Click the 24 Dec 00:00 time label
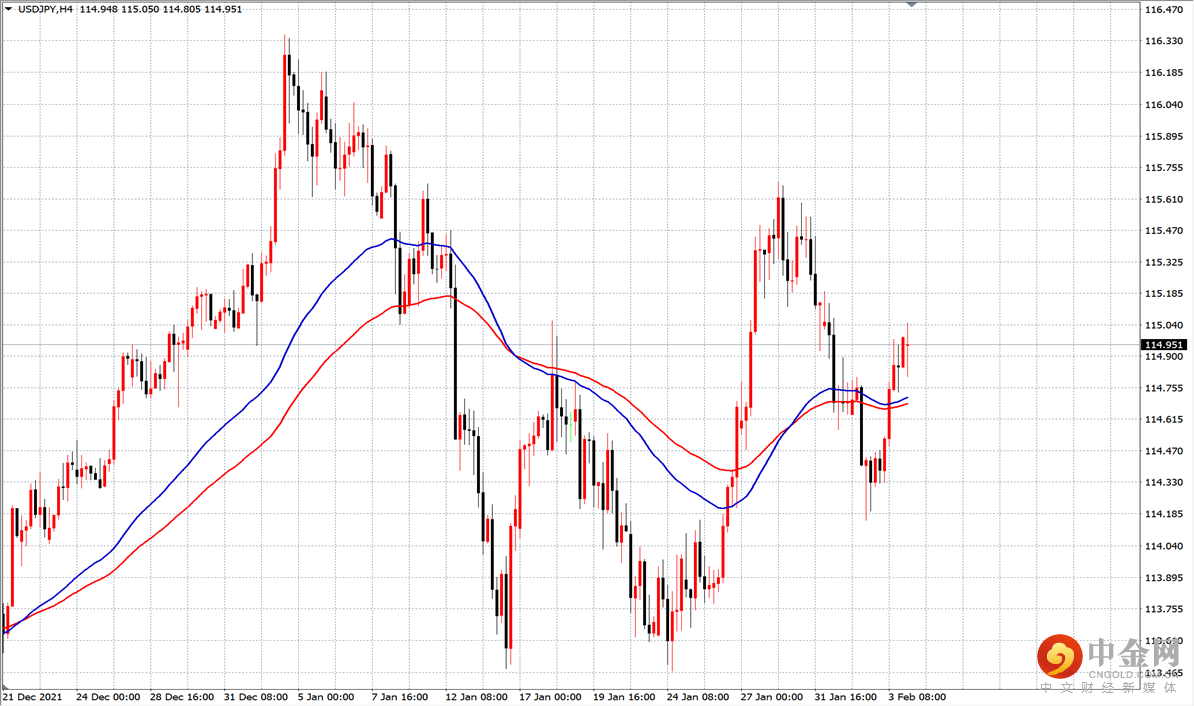 [x=107, y=697]
